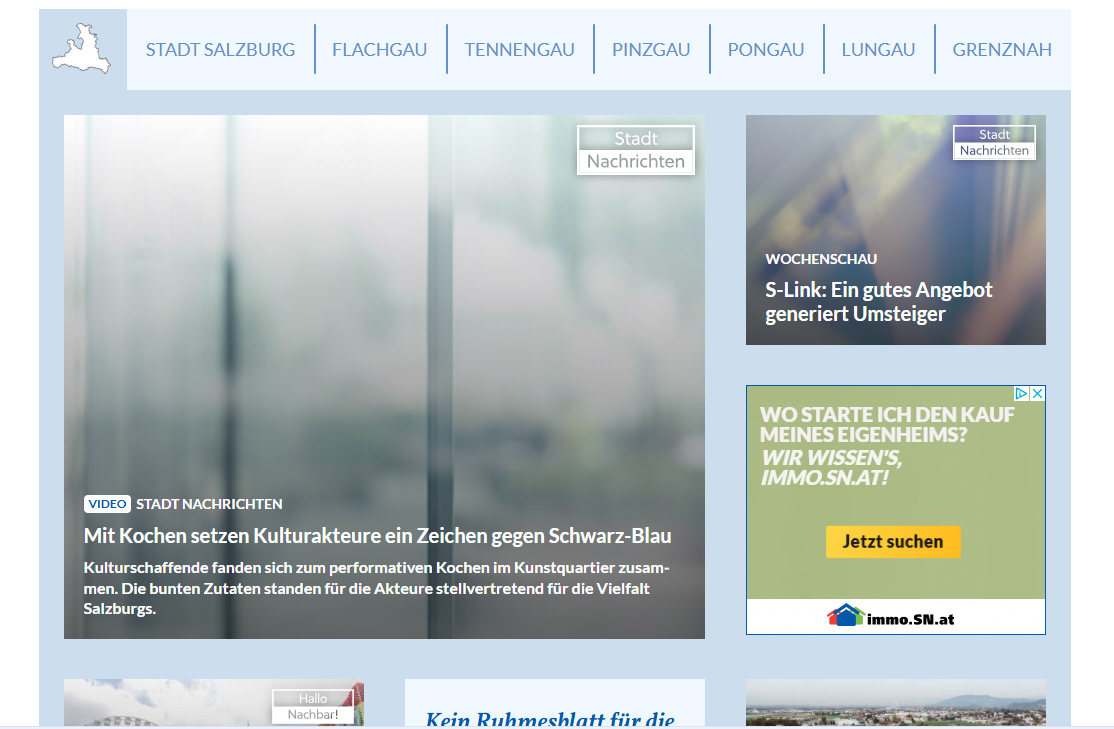
Task: Click the Stadt Nachrichten badge on the large image
Action: 636,150
